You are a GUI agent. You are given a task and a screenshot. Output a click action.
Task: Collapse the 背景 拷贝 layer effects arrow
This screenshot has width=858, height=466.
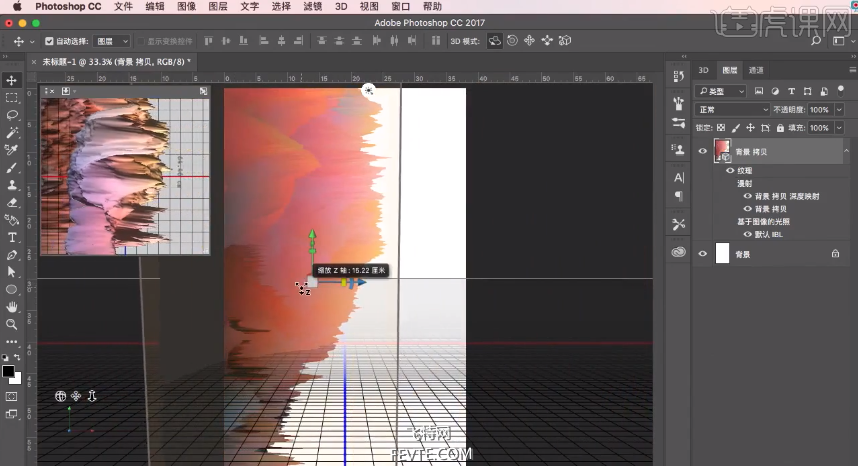click(846, 151)
